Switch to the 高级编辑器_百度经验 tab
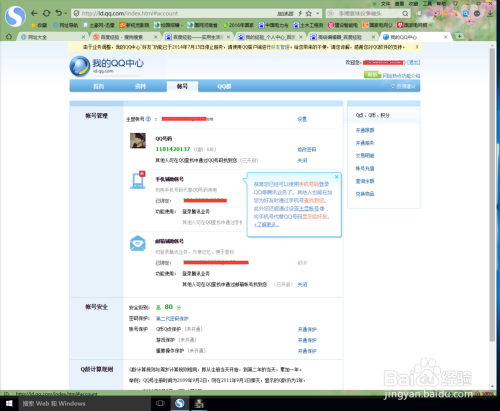 (x=343, y=37)
